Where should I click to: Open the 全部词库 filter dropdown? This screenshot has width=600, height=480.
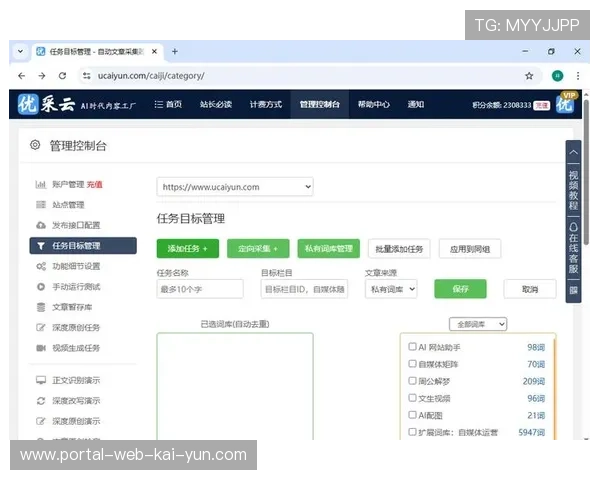pos(478,324)
